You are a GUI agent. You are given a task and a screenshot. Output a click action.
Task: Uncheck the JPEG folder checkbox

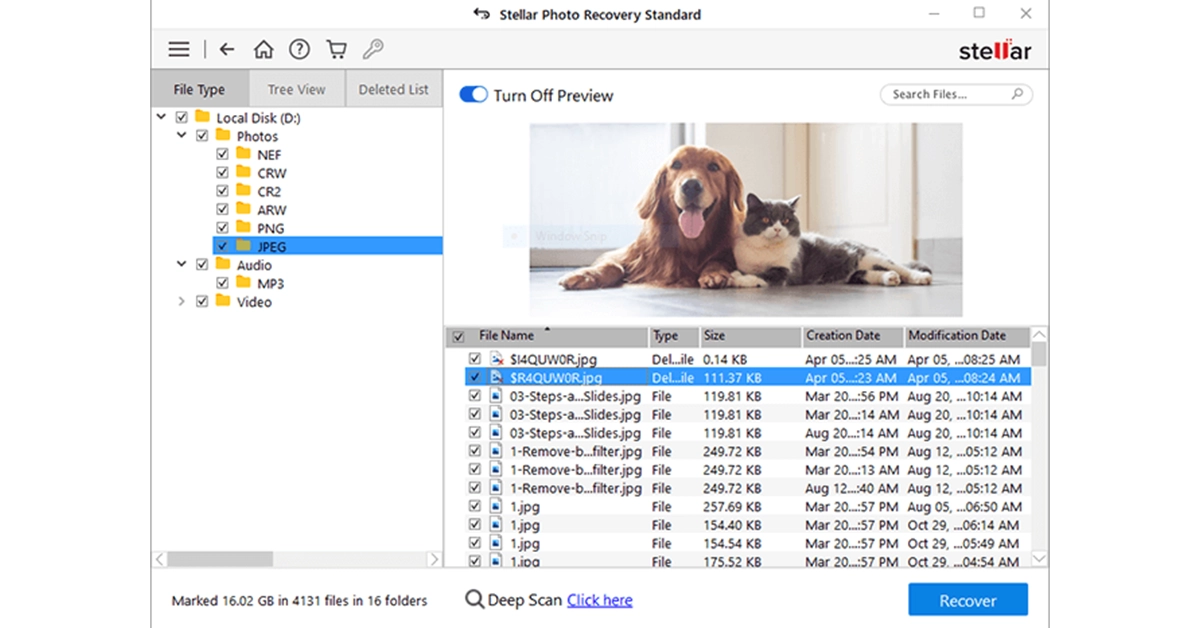[x=222, y=246]
